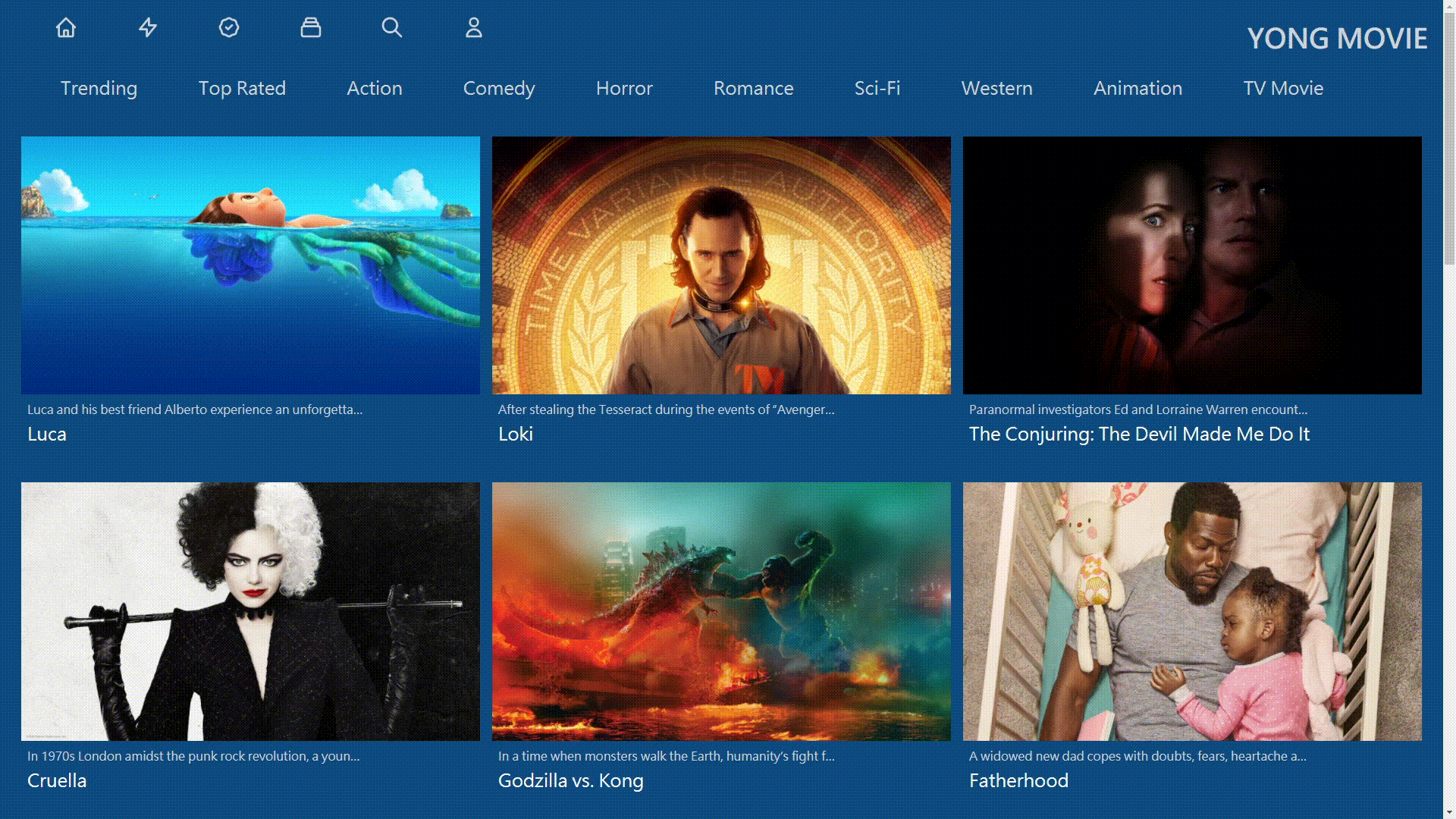Image resolution: width=1456 pixels, height=819 pixels.
Task: Open the Animation genre tab
Action: pos(1137,88)
